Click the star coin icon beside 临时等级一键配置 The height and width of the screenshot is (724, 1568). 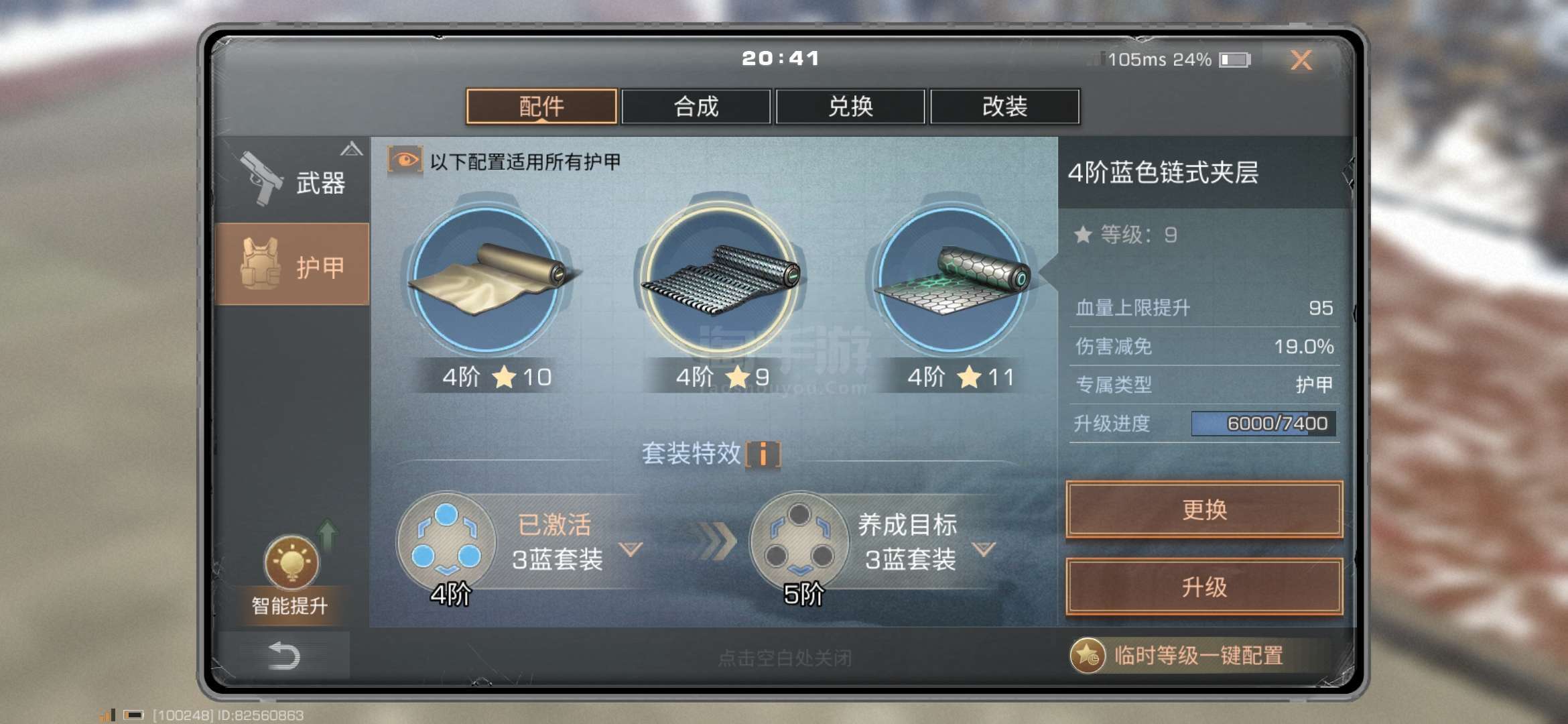tap(1087, 656)
